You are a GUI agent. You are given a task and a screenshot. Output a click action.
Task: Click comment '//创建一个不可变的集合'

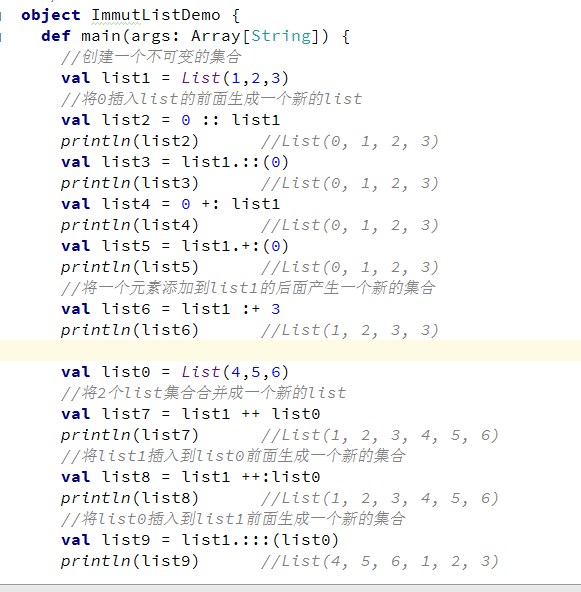[151, 57]
